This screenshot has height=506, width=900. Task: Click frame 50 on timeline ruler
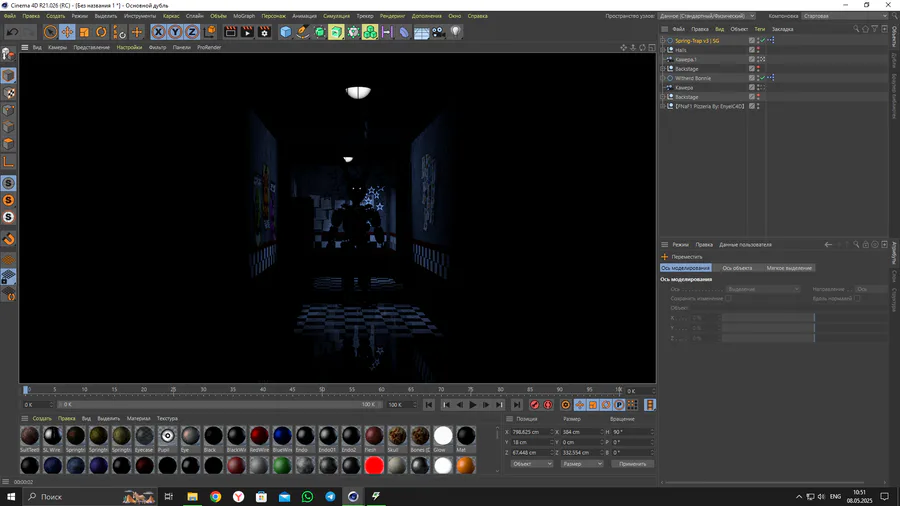(x=322, y=390)
